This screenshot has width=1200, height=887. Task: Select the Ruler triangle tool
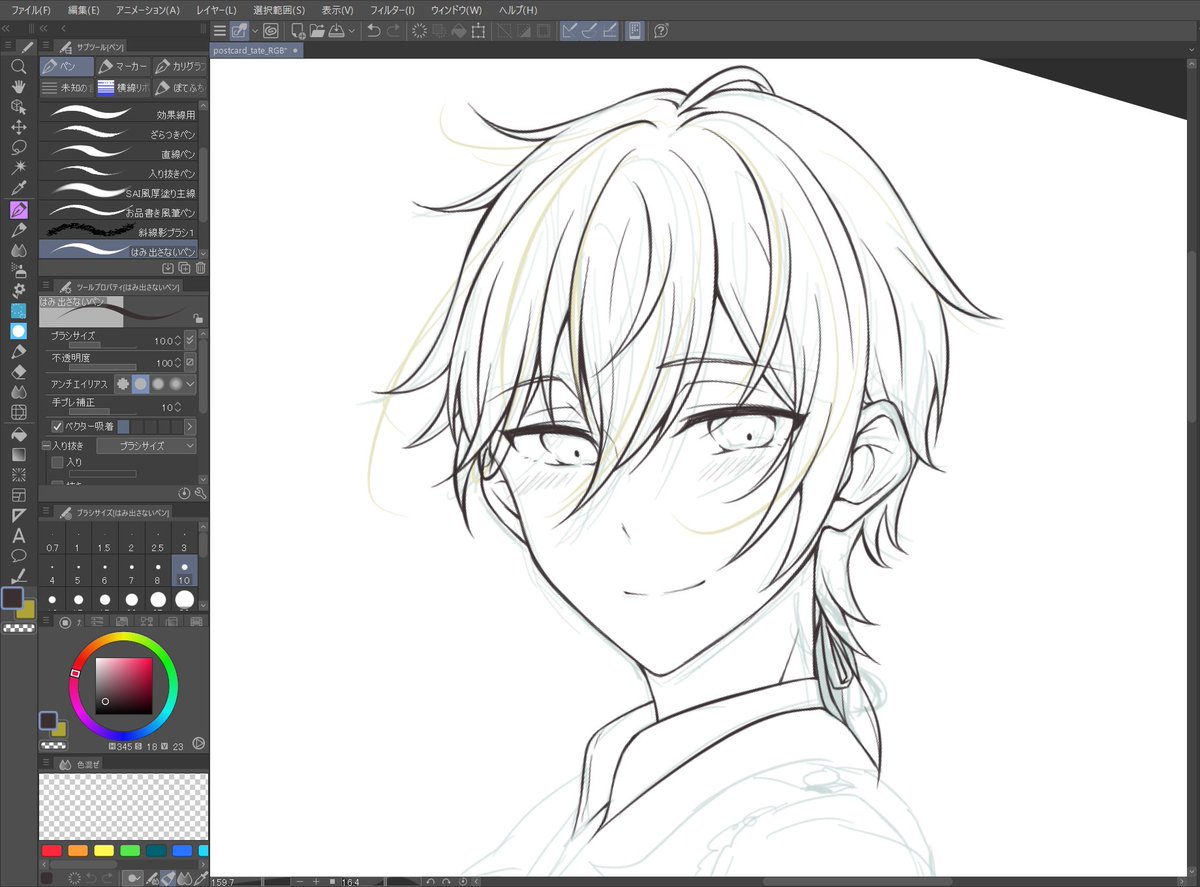18,515
